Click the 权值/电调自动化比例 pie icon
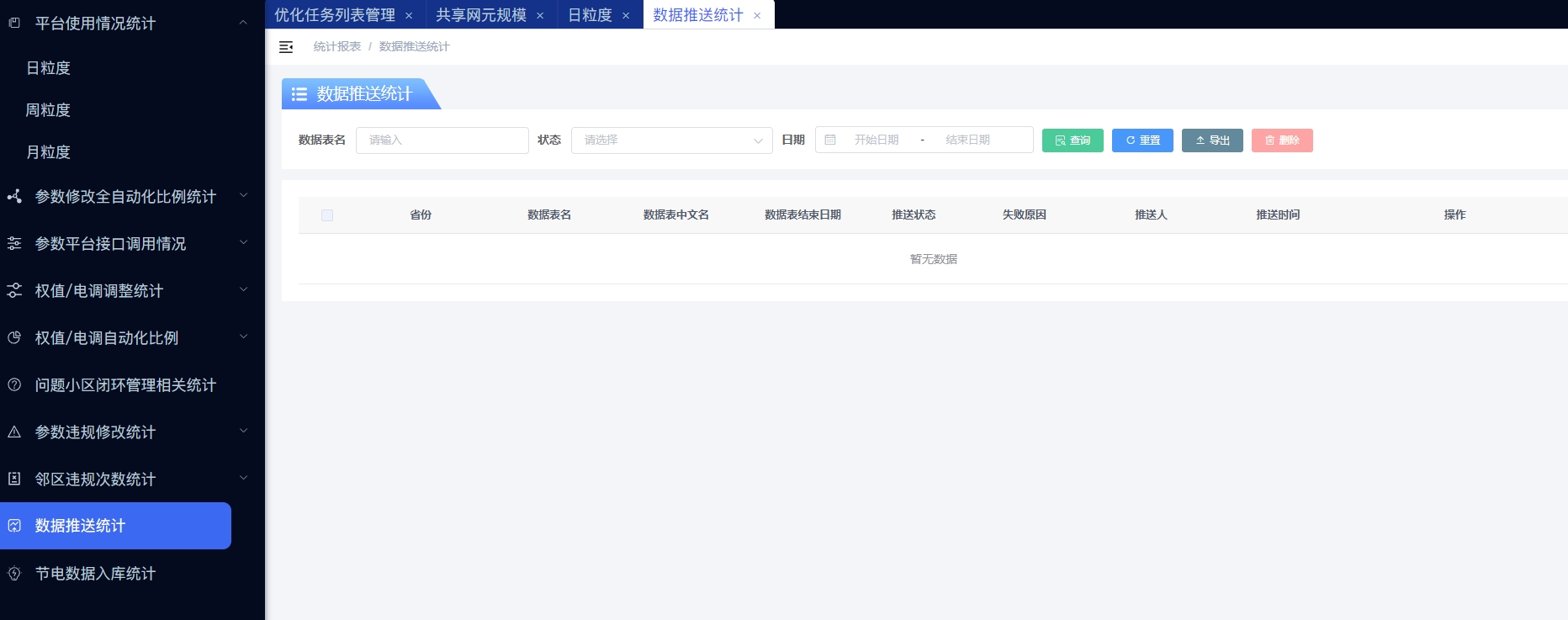This screenshot has width=1568, height=620. click(x=14, y=337)
